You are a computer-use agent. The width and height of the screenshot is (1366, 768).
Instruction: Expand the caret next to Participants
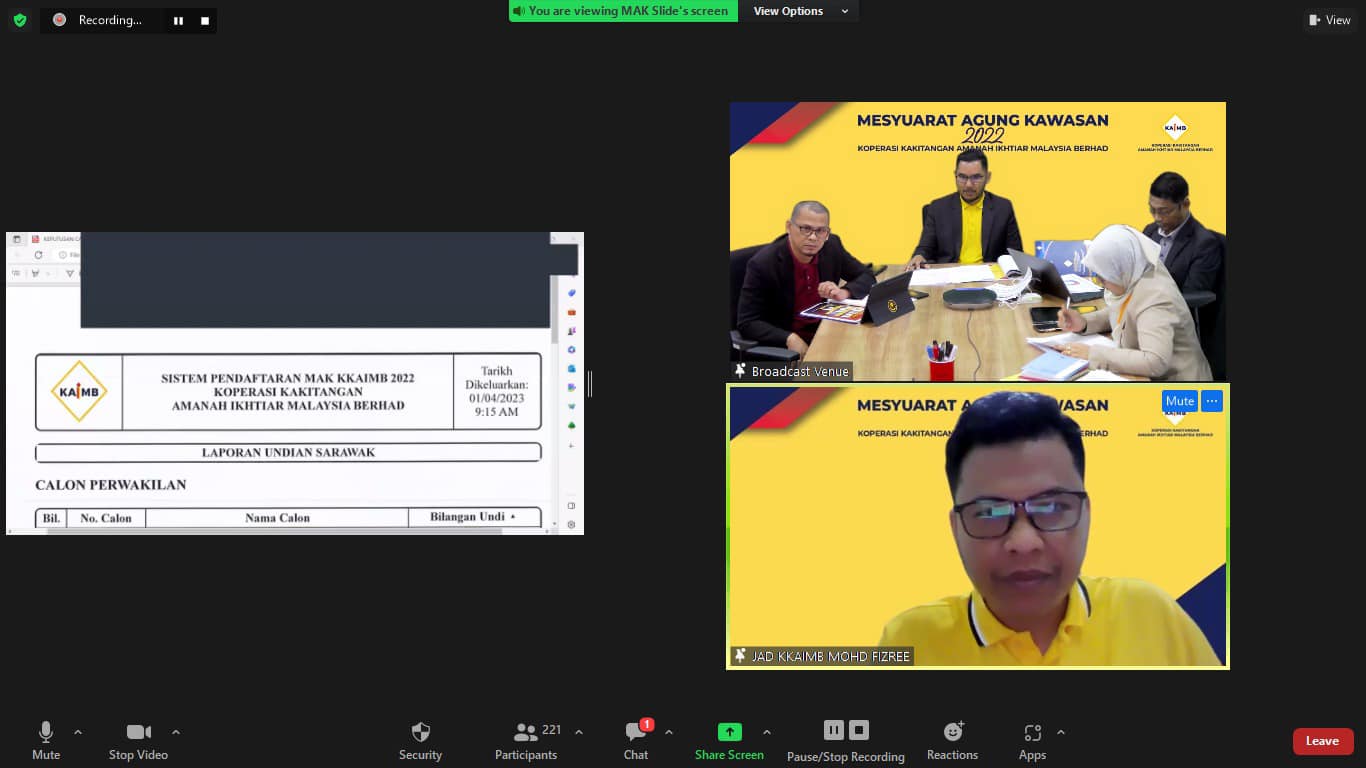coord(579,732)
